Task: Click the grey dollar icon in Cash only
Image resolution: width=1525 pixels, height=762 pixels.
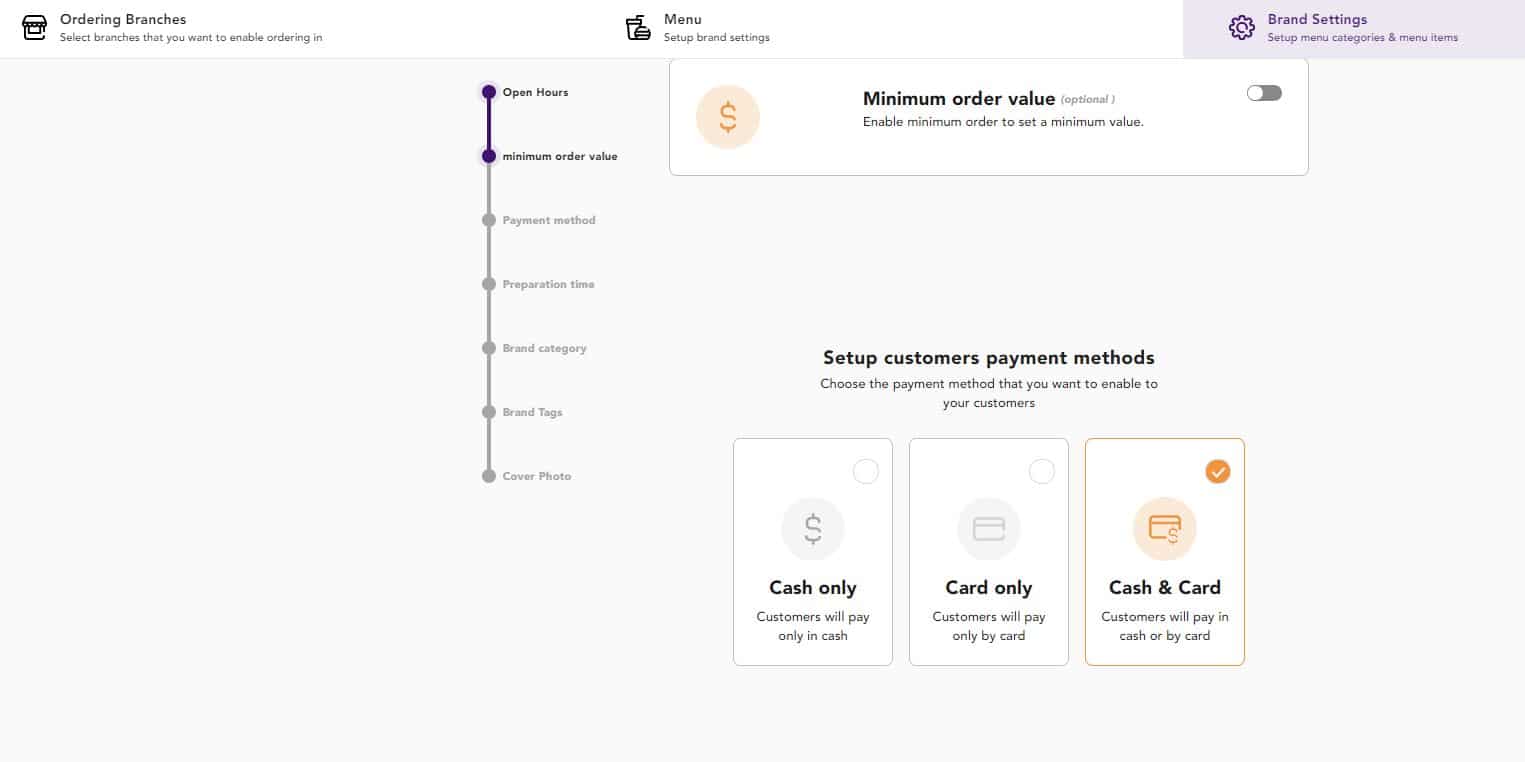Action: (x=813, y=528)
